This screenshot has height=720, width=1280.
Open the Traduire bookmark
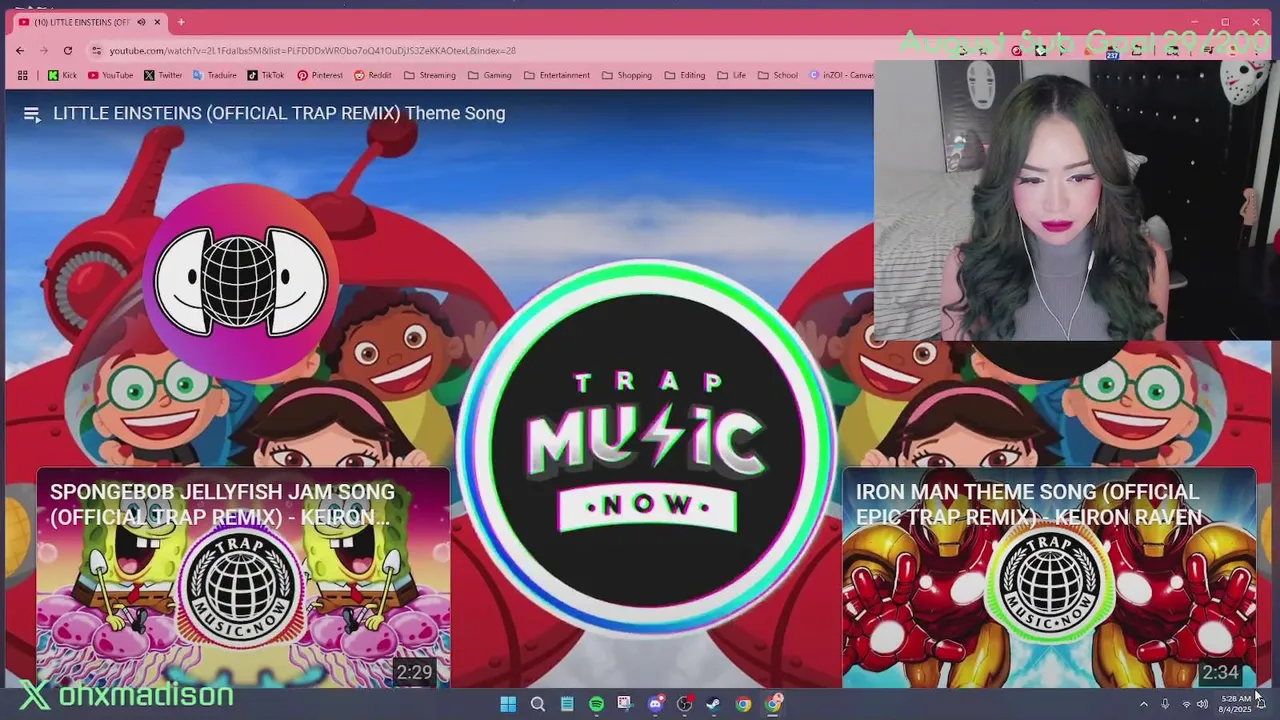[x=215, y=75]
